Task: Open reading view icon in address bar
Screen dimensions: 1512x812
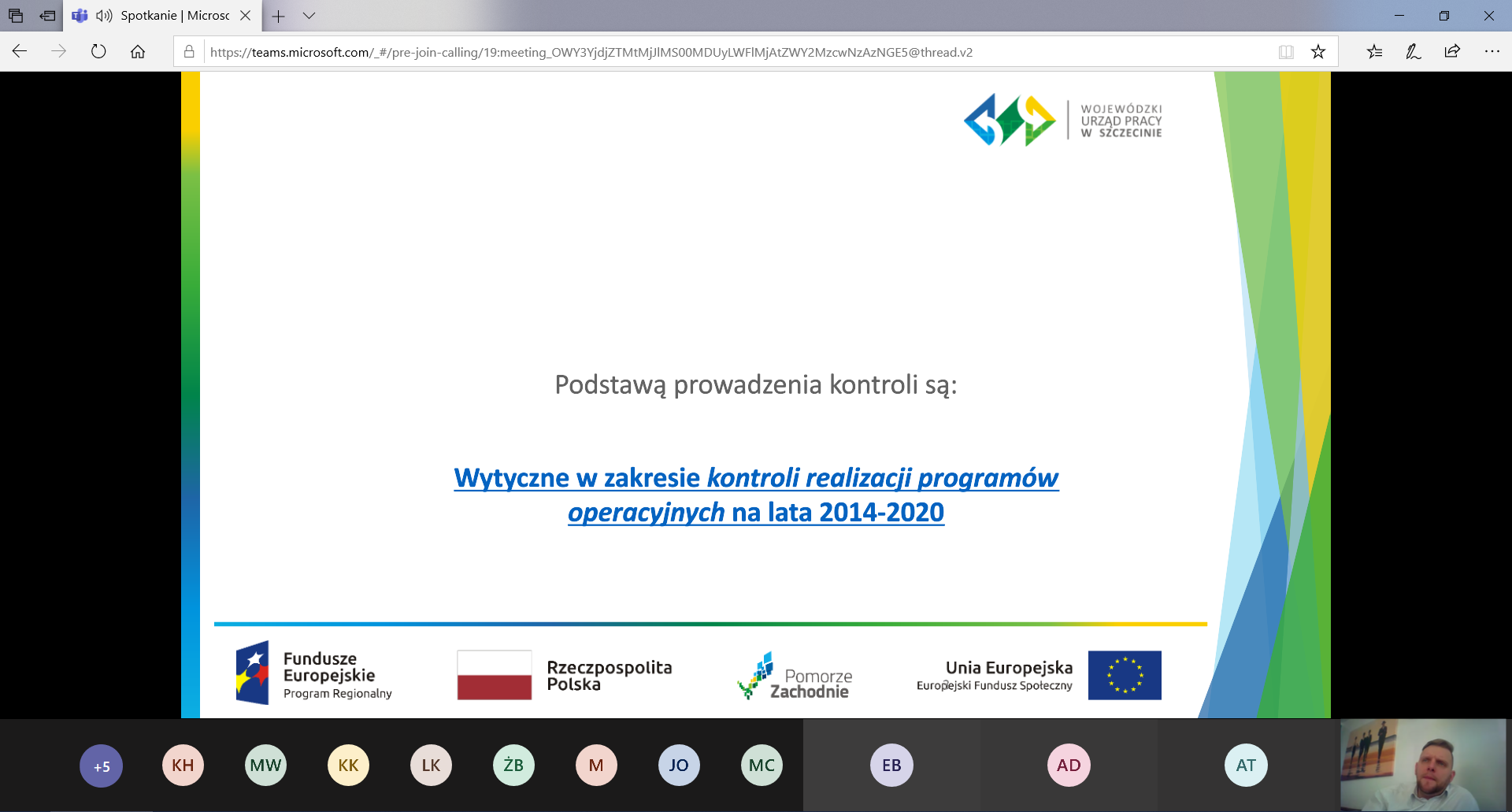Action: [x=1286, y=52]
